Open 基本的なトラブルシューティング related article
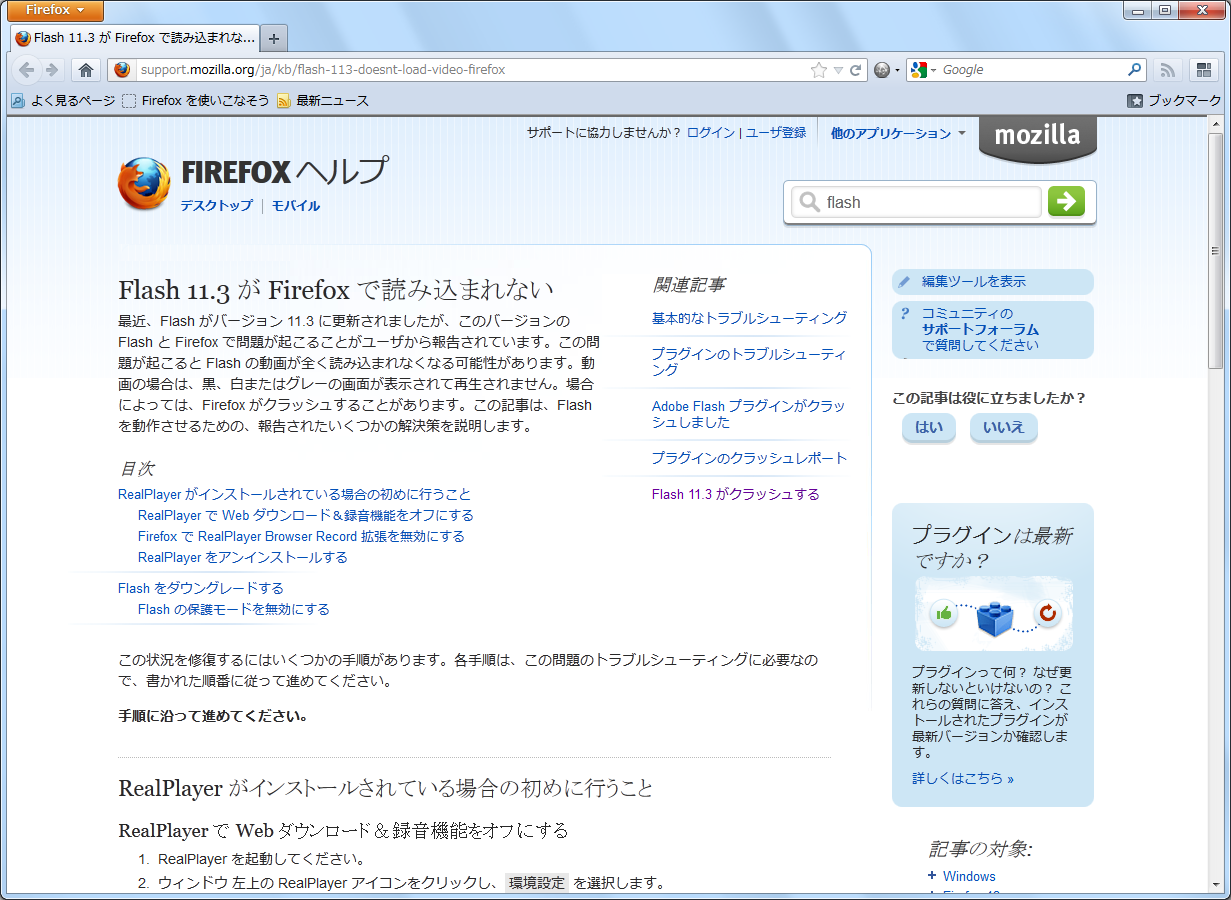 749,318
